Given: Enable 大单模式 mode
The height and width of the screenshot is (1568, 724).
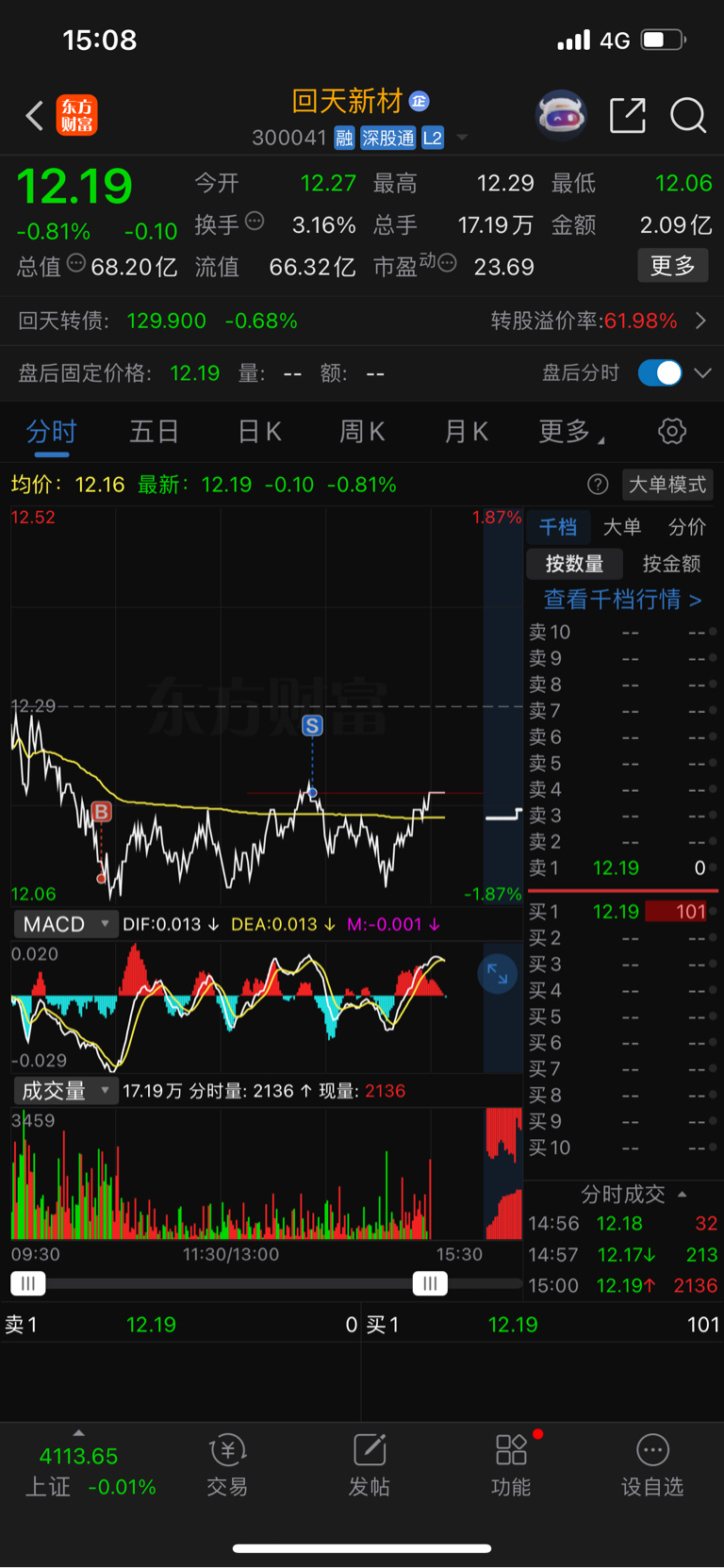Looking at the screenshot, I should click(x=667, y=485).
